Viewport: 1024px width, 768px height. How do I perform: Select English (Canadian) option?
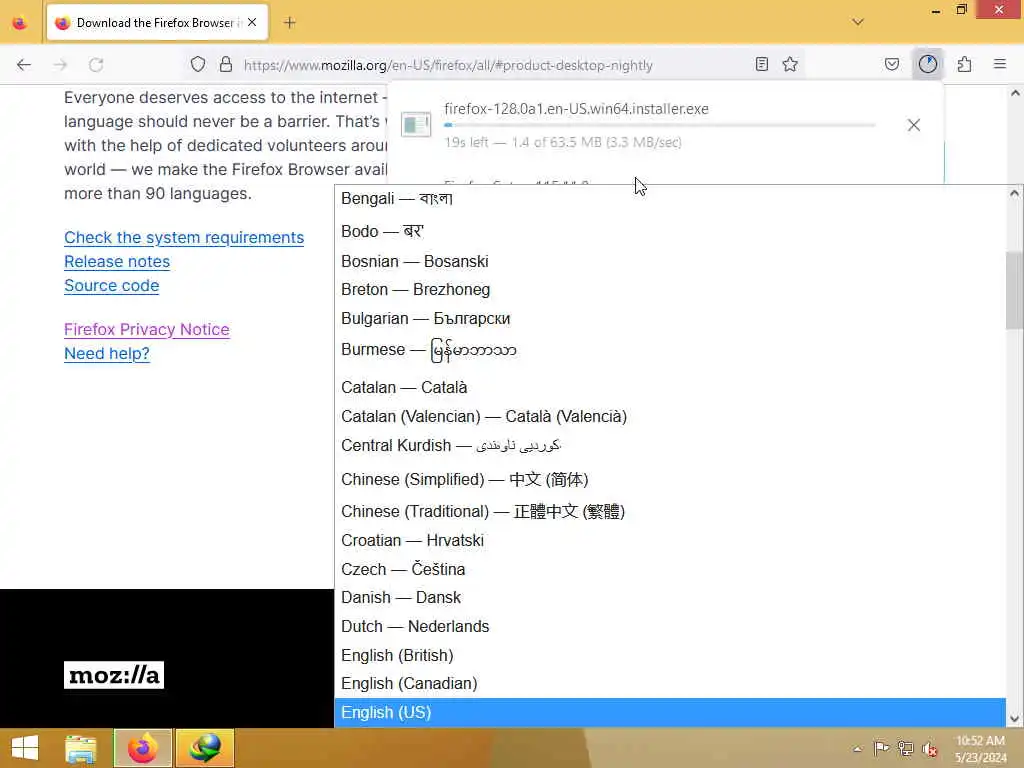[670, 684]
